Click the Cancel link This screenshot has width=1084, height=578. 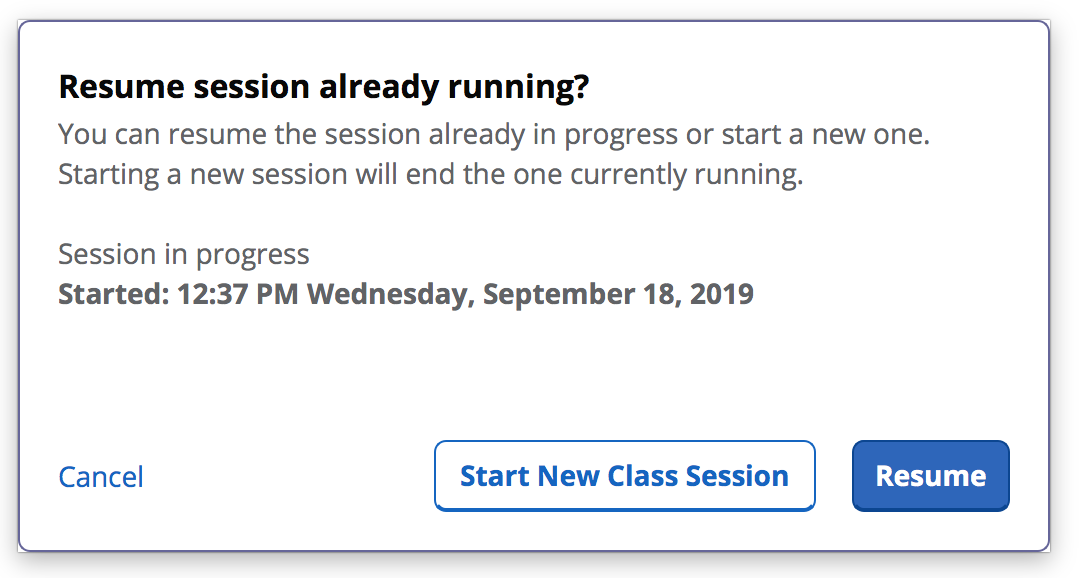click(101, 477)
